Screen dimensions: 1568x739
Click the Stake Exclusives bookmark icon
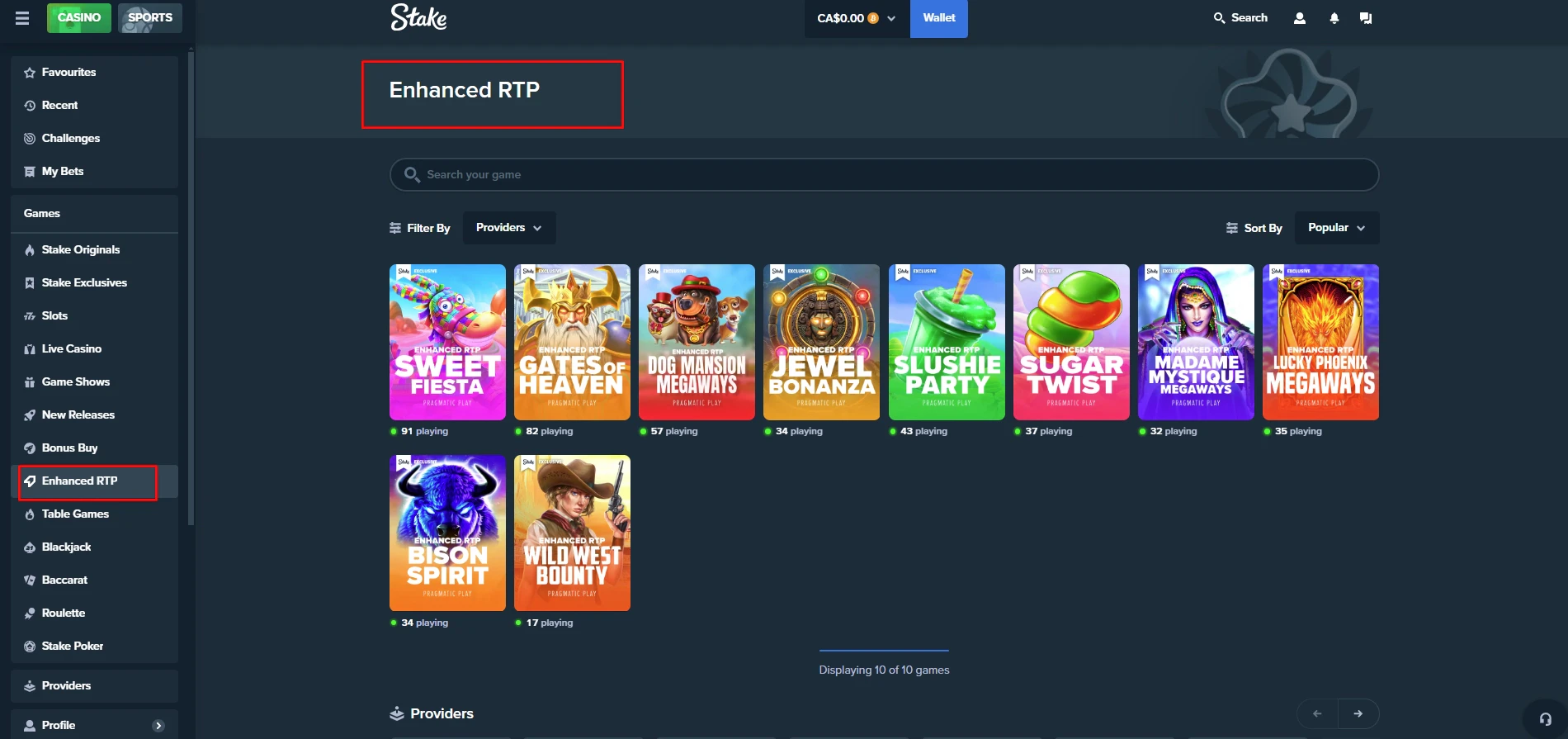[x=30, y=283]
